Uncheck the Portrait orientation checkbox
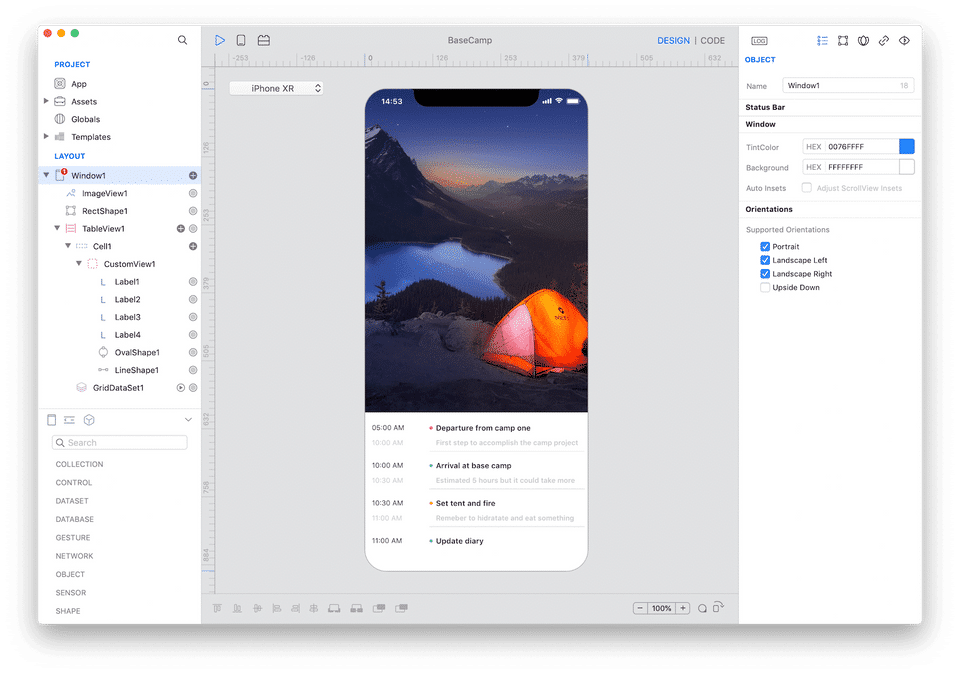960x674 pixels. (x=765, y=247)
